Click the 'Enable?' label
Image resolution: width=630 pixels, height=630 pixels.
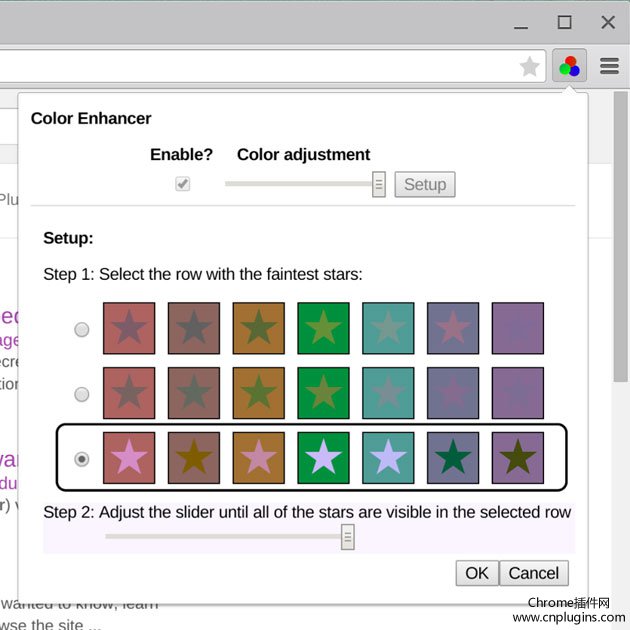182,154
